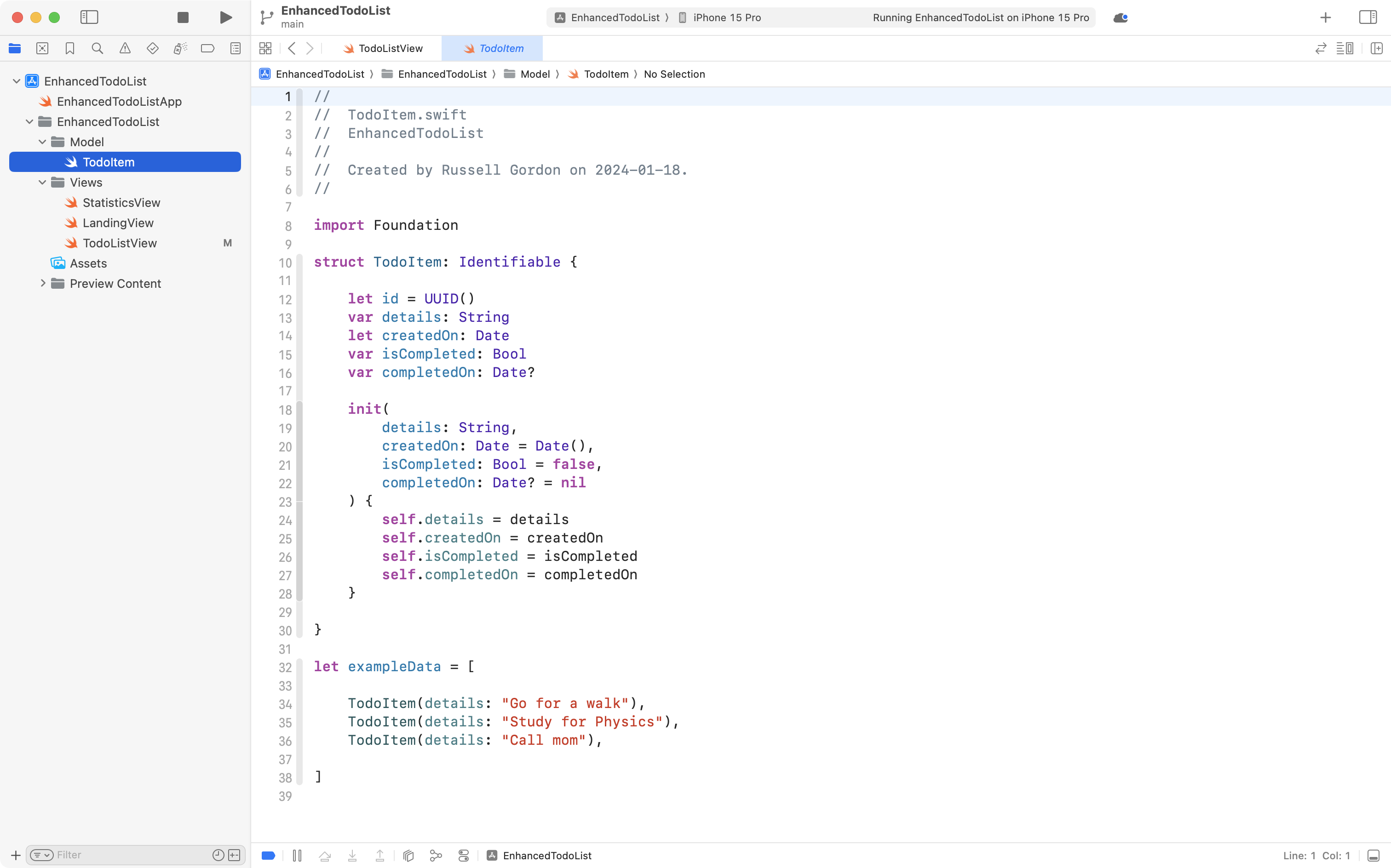Run the EnhancedTodoList scheme
This screenshot has height=868, width=1391.
225,17
